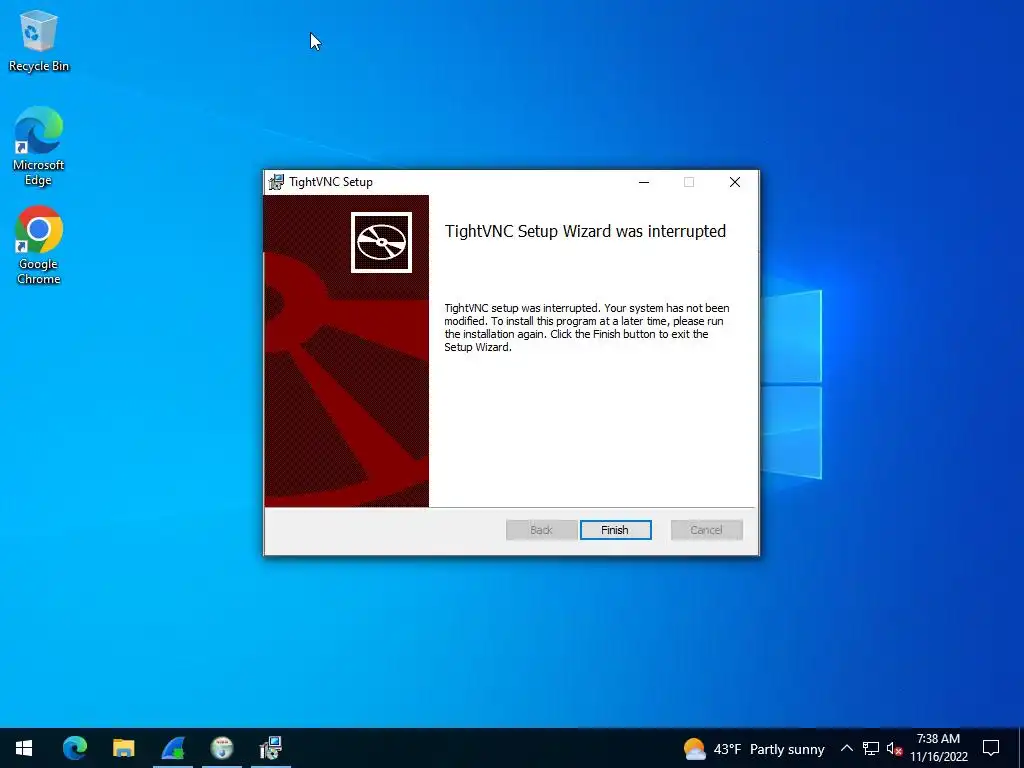This screenshot has height=768, width=1024.
Task: Click the 'TightVNC Setup' title text
Action: [331, 182]
